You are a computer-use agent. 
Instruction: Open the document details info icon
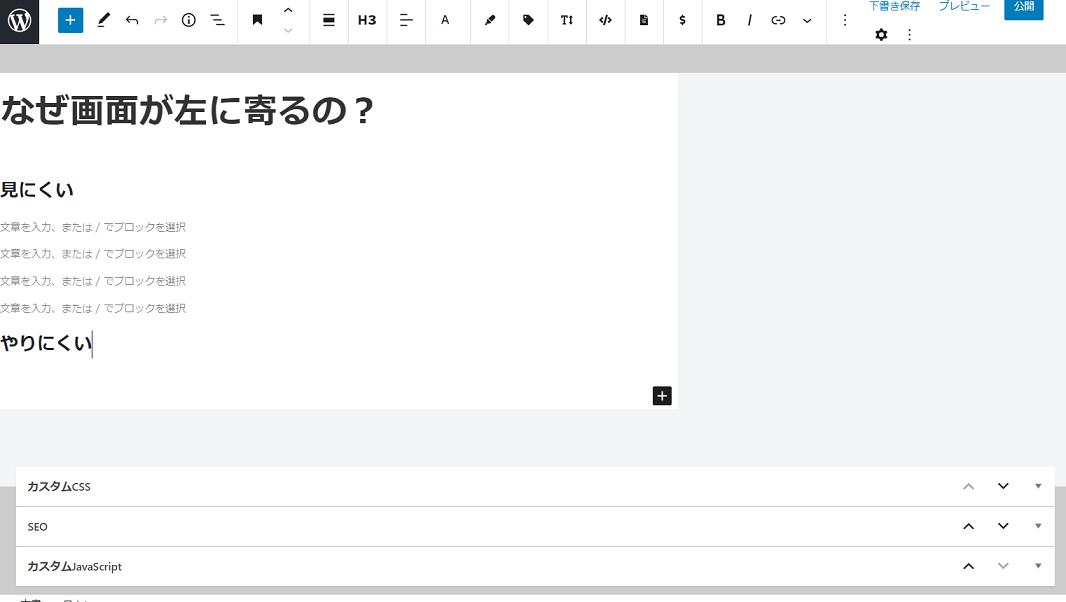click(x=189, y=20)
